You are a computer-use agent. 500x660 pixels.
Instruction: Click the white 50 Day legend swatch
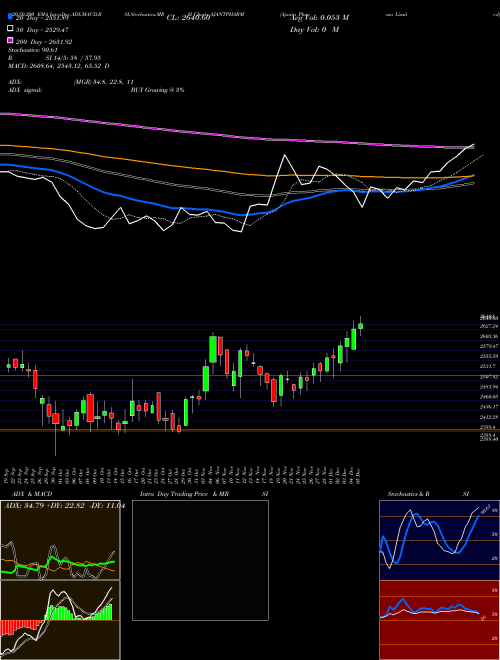[10, 29]
